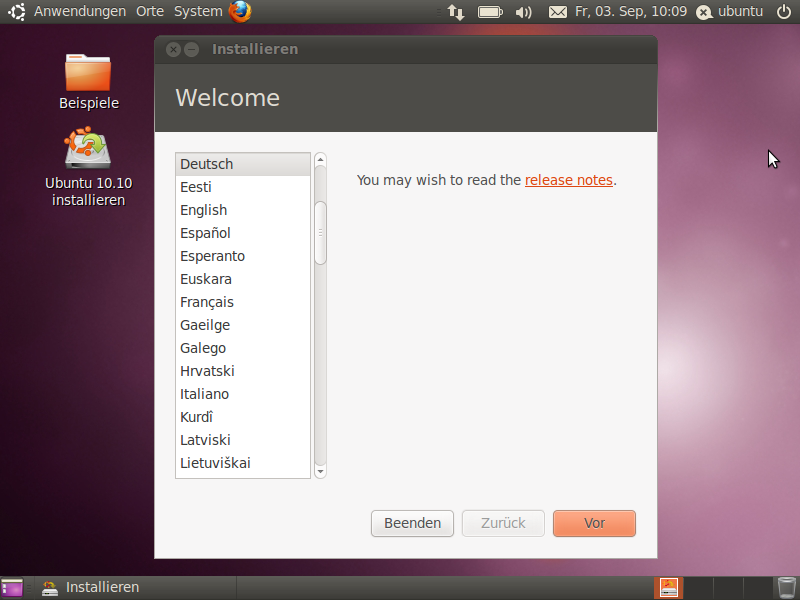Click the power shutdown icon
The height and width of the screenshot is (600, 800).
(783, 12)
